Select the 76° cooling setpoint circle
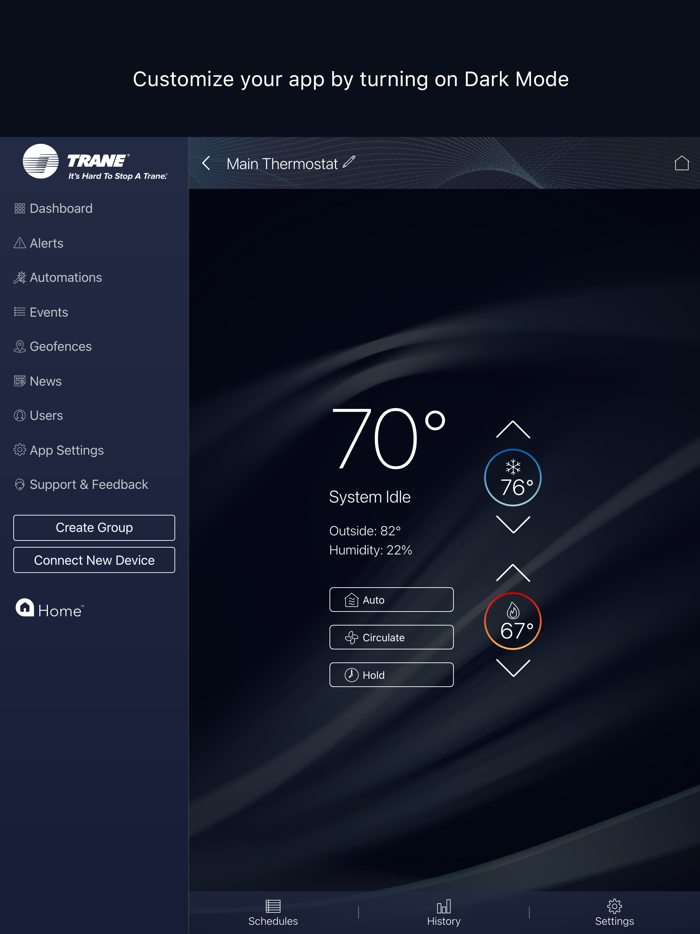700x934 pixels. (513, 478)
